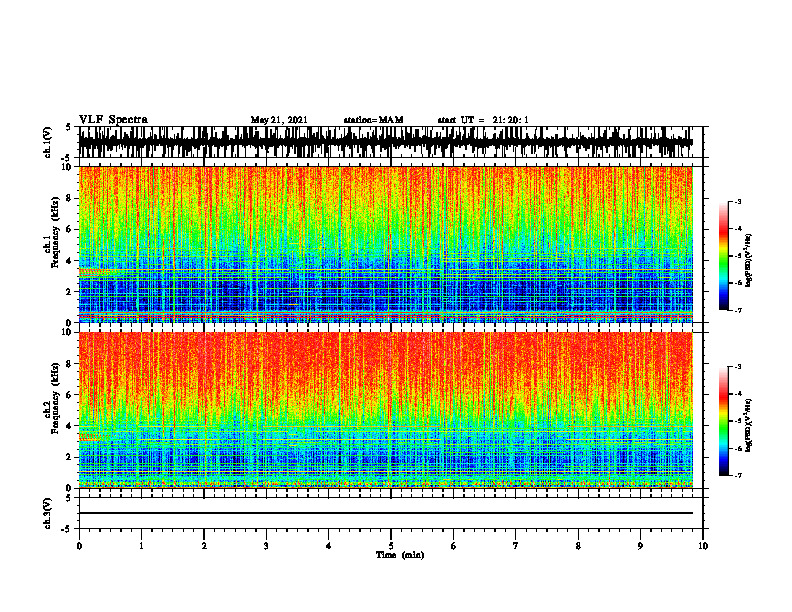The width and height of the screenshot is (792, 612).
Task: Click the "8" kHz tick on ch.1 axis
Action: pyautogui.click(x=69, y=198)
